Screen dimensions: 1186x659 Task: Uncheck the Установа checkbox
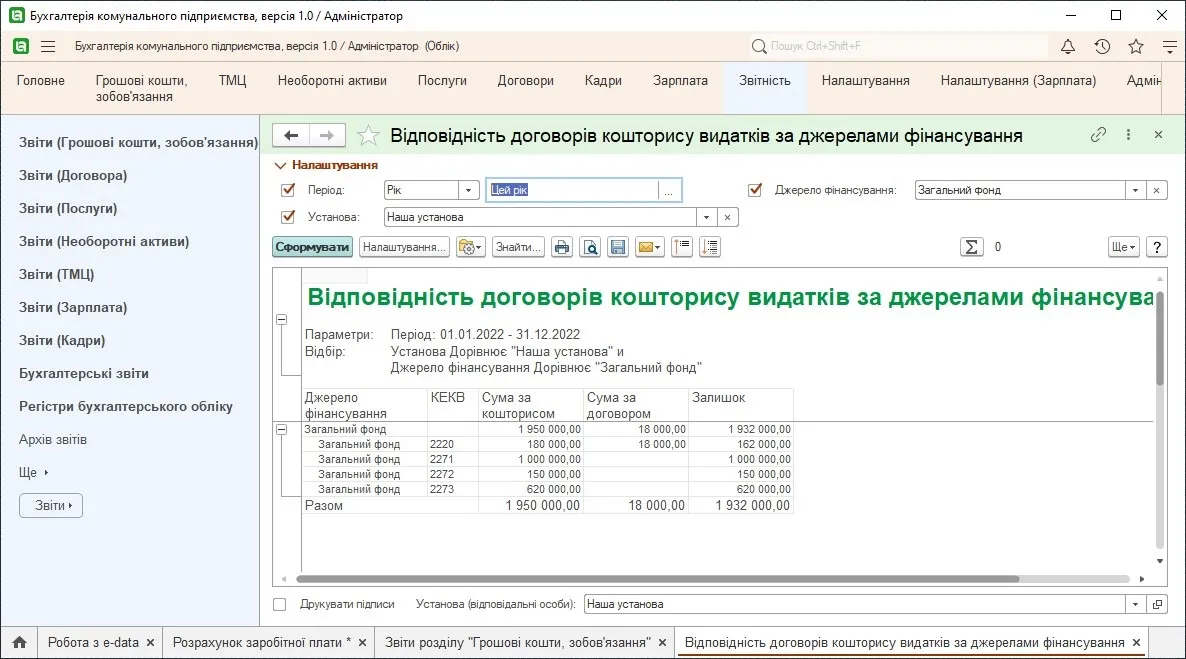[x=288, y=217]
